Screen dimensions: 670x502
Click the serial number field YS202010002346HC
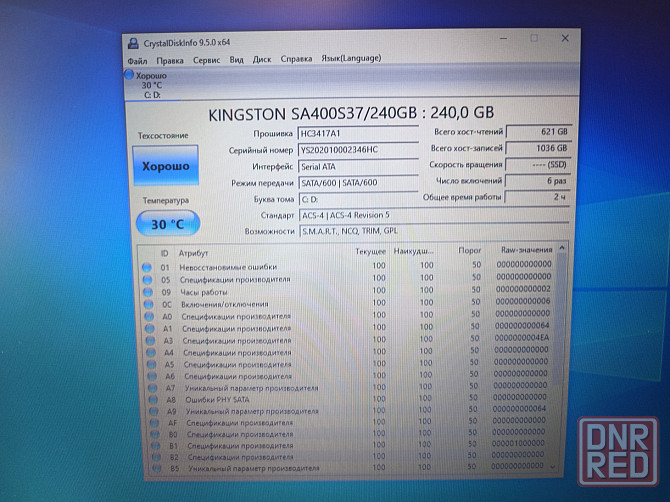coord(358,150)
